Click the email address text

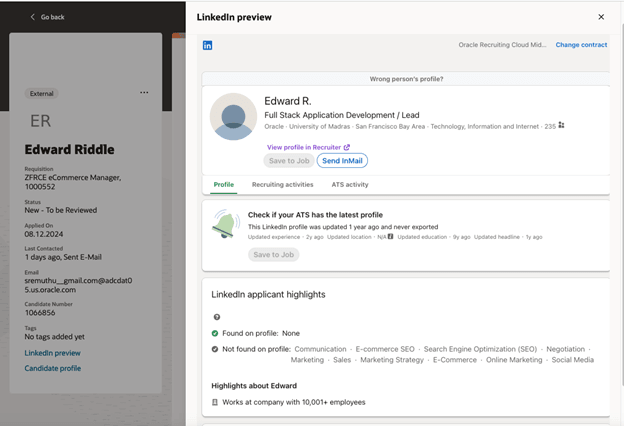pos(78,285)
